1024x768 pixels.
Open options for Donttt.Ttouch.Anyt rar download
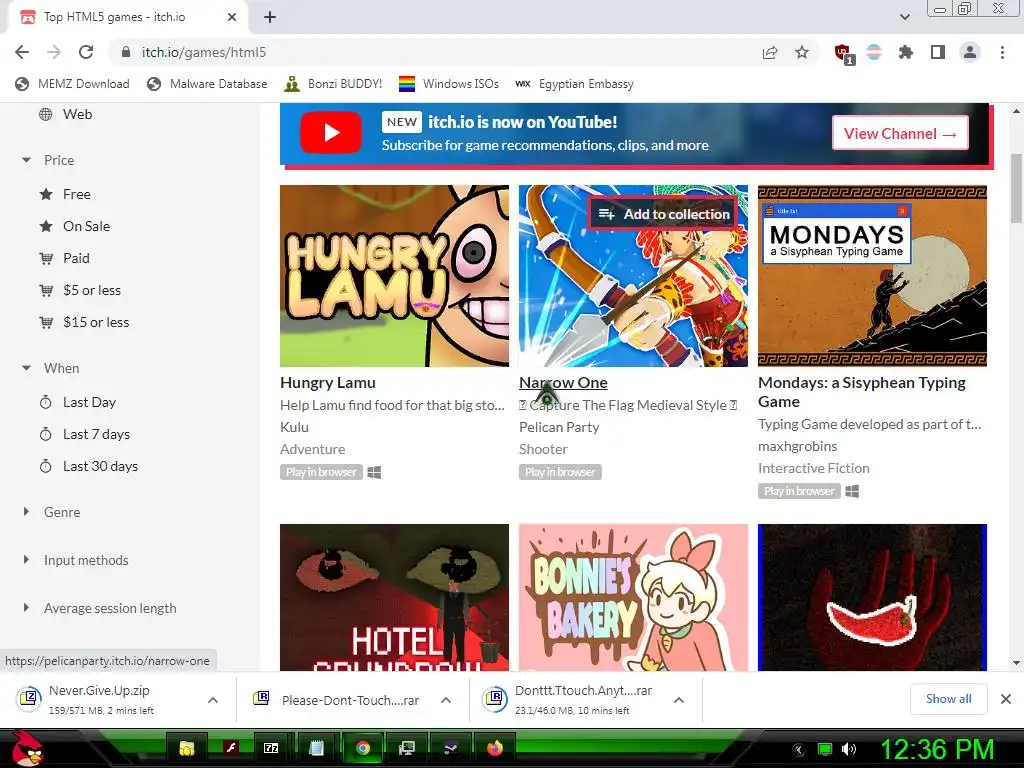tap(679, 700)
